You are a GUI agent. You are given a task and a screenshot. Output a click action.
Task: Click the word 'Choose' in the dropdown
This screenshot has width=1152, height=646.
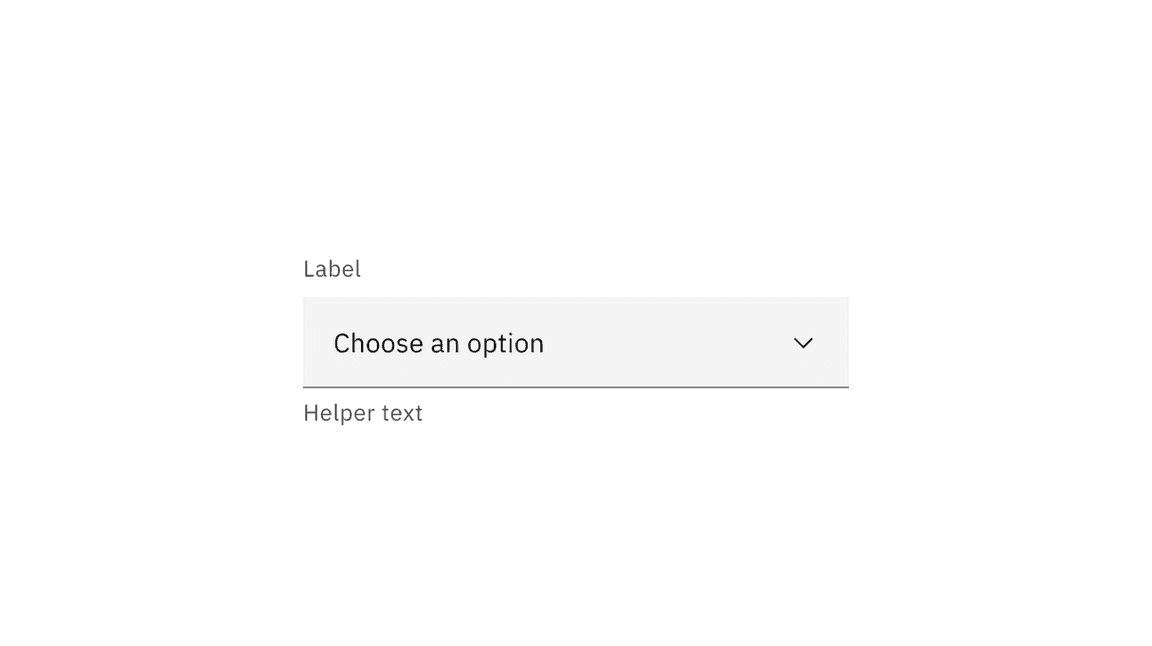(x=378, y=343)
